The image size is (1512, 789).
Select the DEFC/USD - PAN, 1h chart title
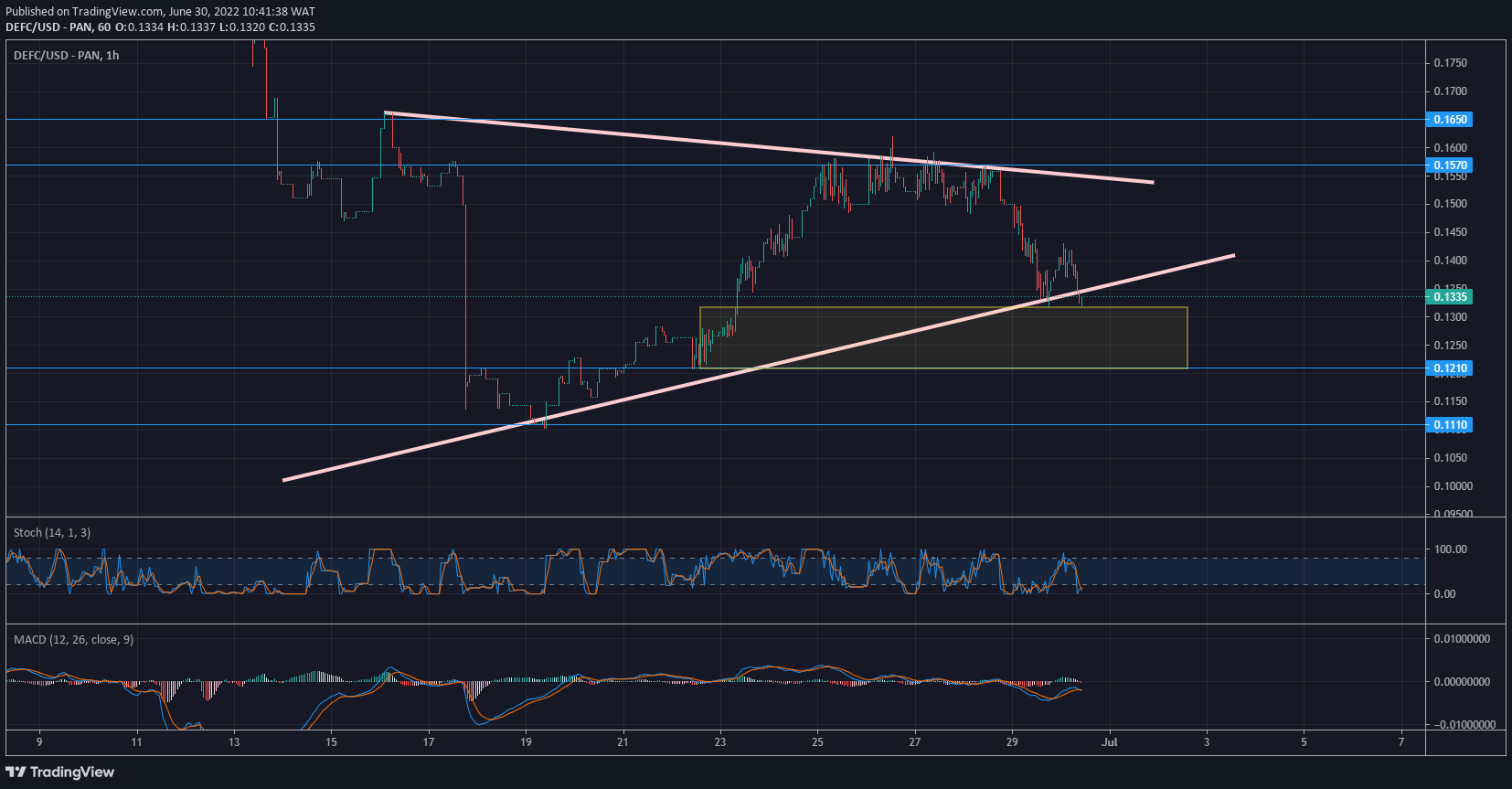(67, 56)
